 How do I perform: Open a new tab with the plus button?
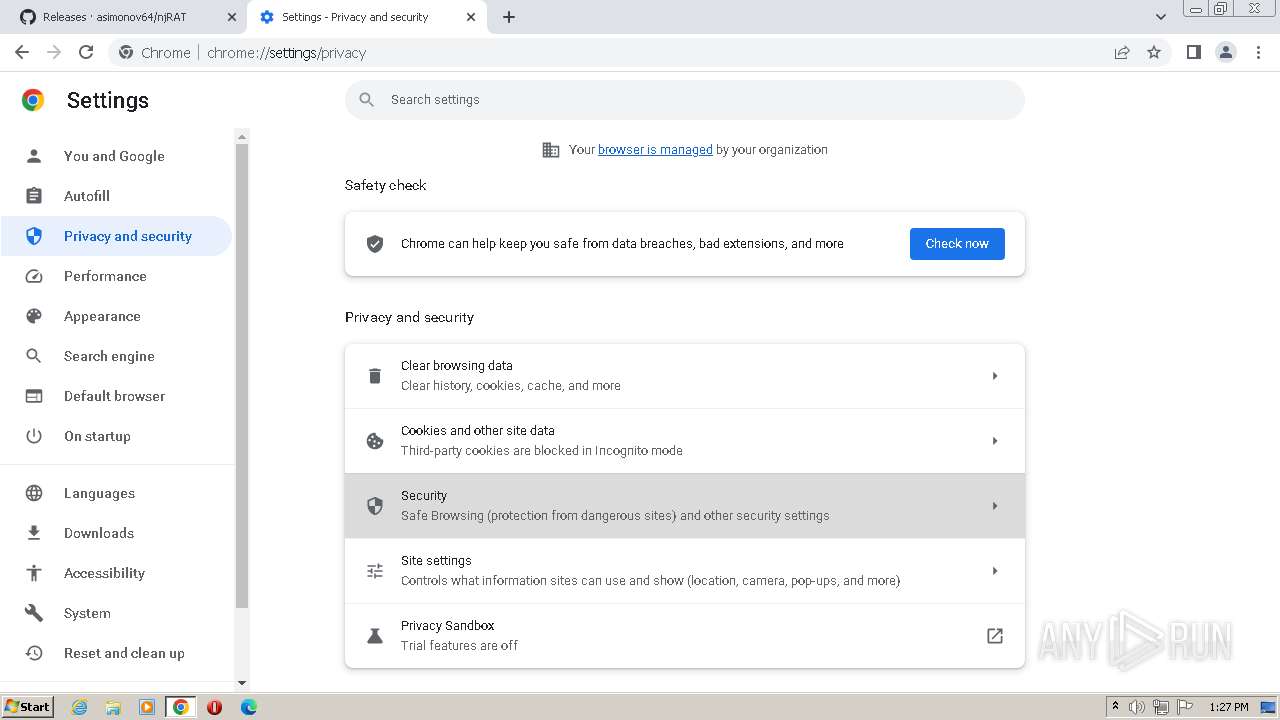(509, 17)
